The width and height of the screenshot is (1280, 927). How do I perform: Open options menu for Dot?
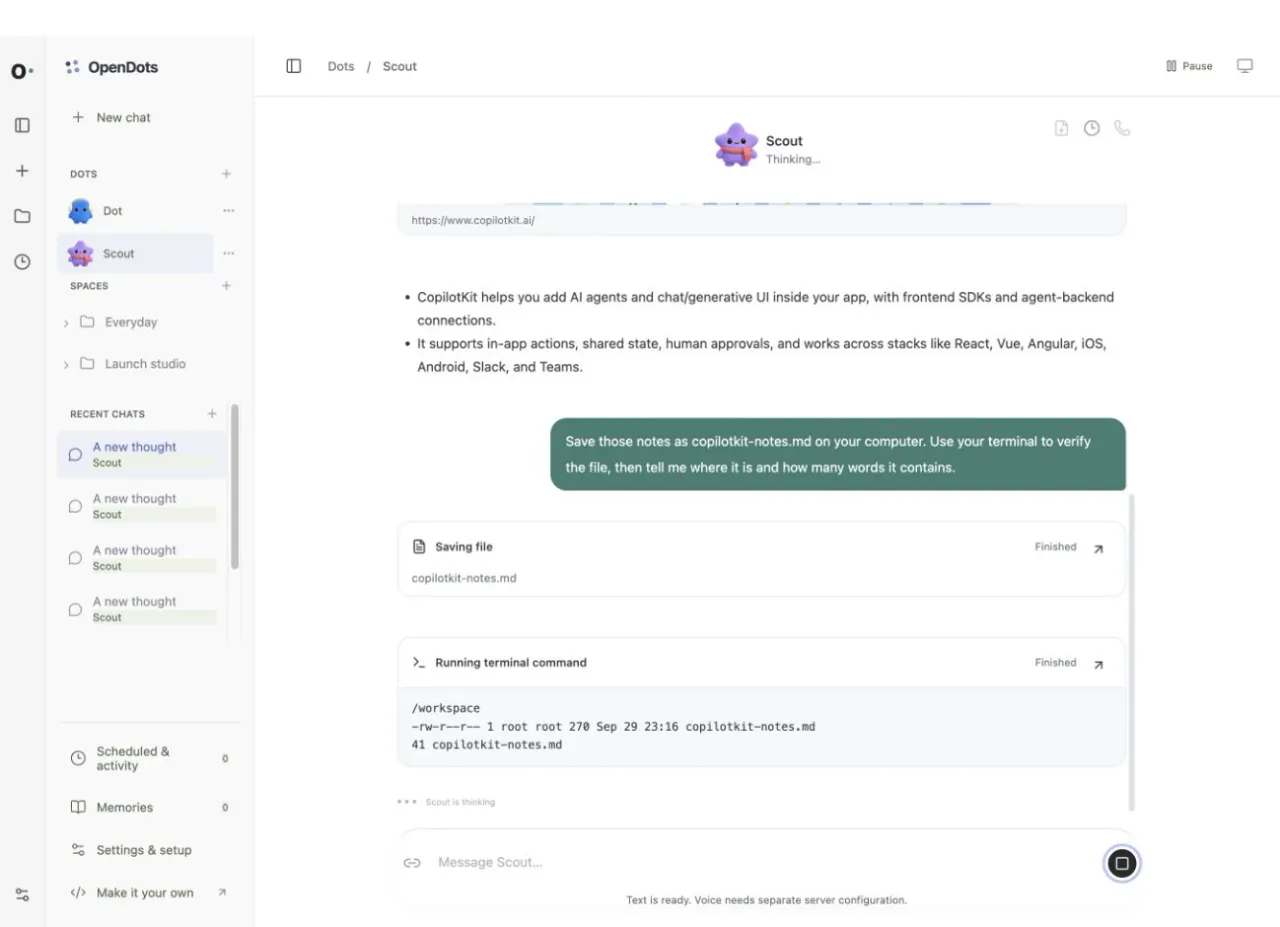point(229,211)
